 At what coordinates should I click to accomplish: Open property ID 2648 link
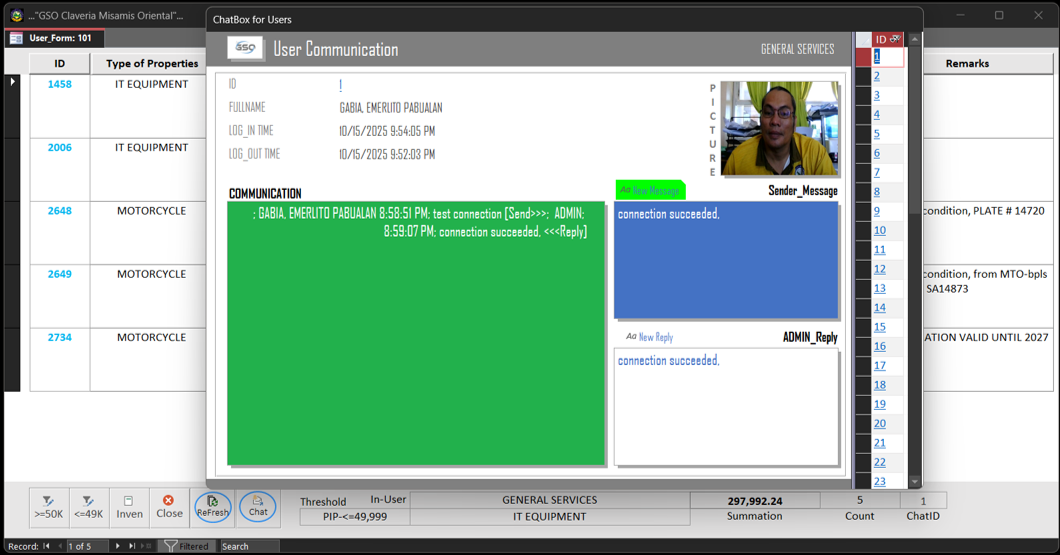[59, 211]
